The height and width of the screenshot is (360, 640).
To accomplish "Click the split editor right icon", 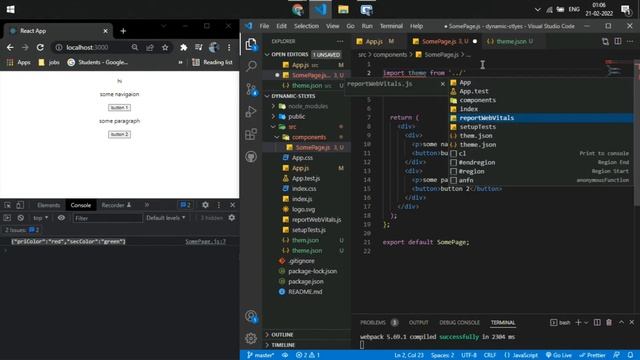I will (618, 41).
